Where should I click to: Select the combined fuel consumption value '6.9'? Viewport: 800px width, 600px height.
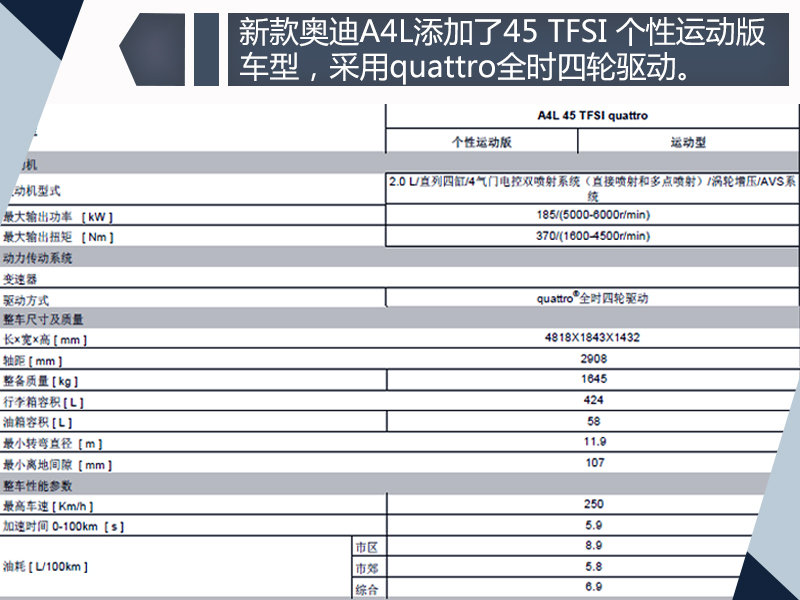(x=594, y=587)
